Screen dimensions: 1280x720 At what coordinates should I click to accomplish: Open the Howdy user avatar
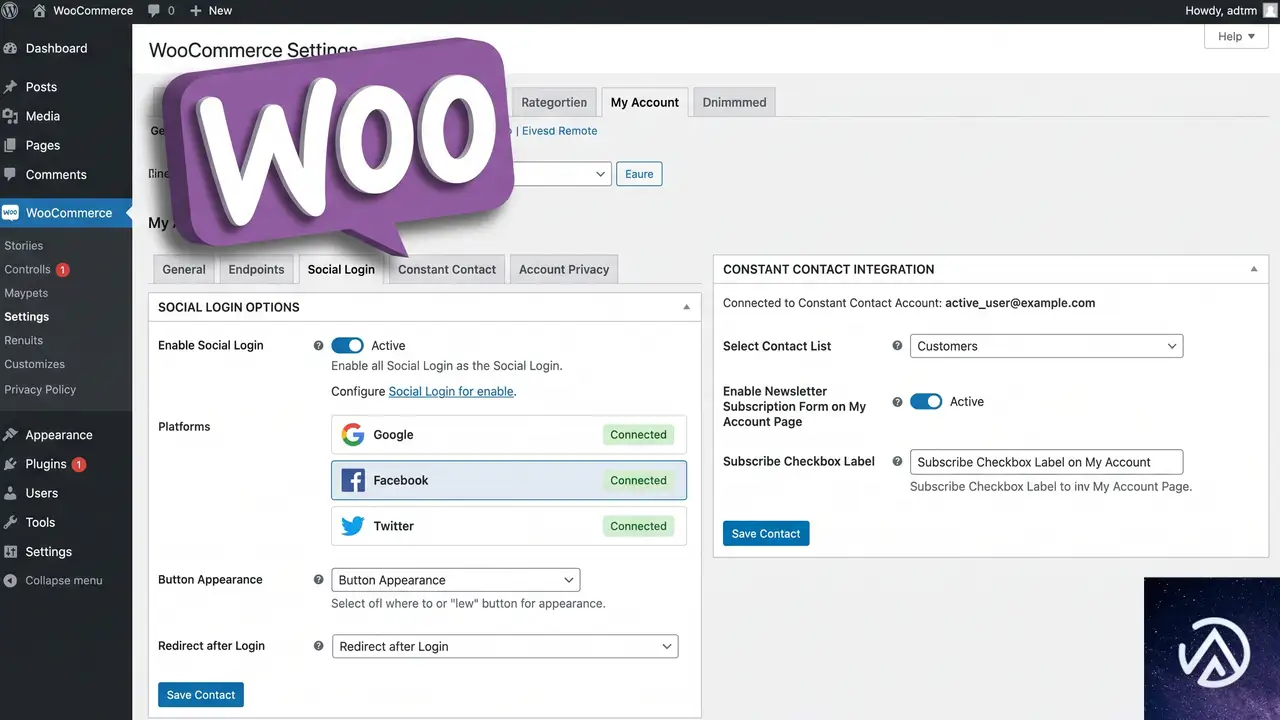(x=1270, y=10)
